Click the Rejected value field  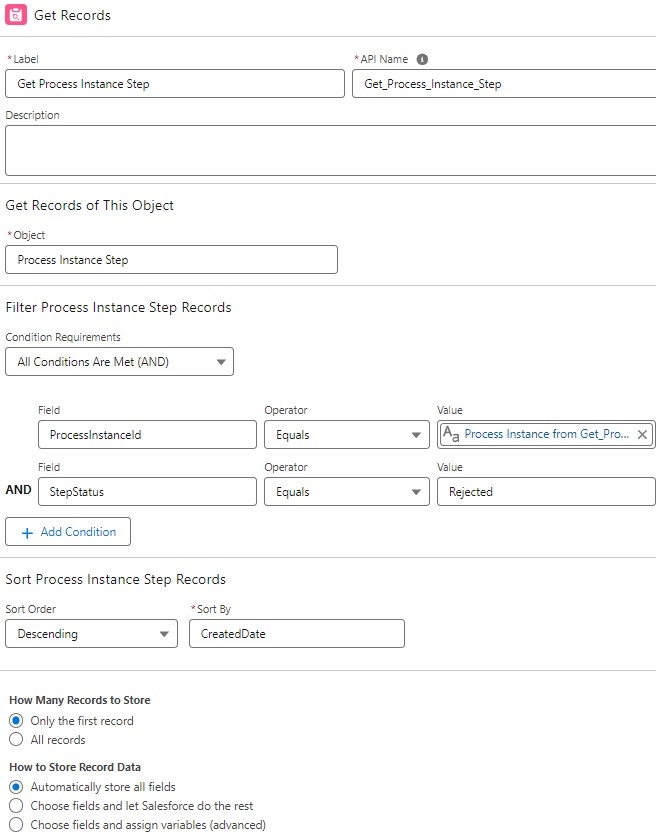[546, 492]
